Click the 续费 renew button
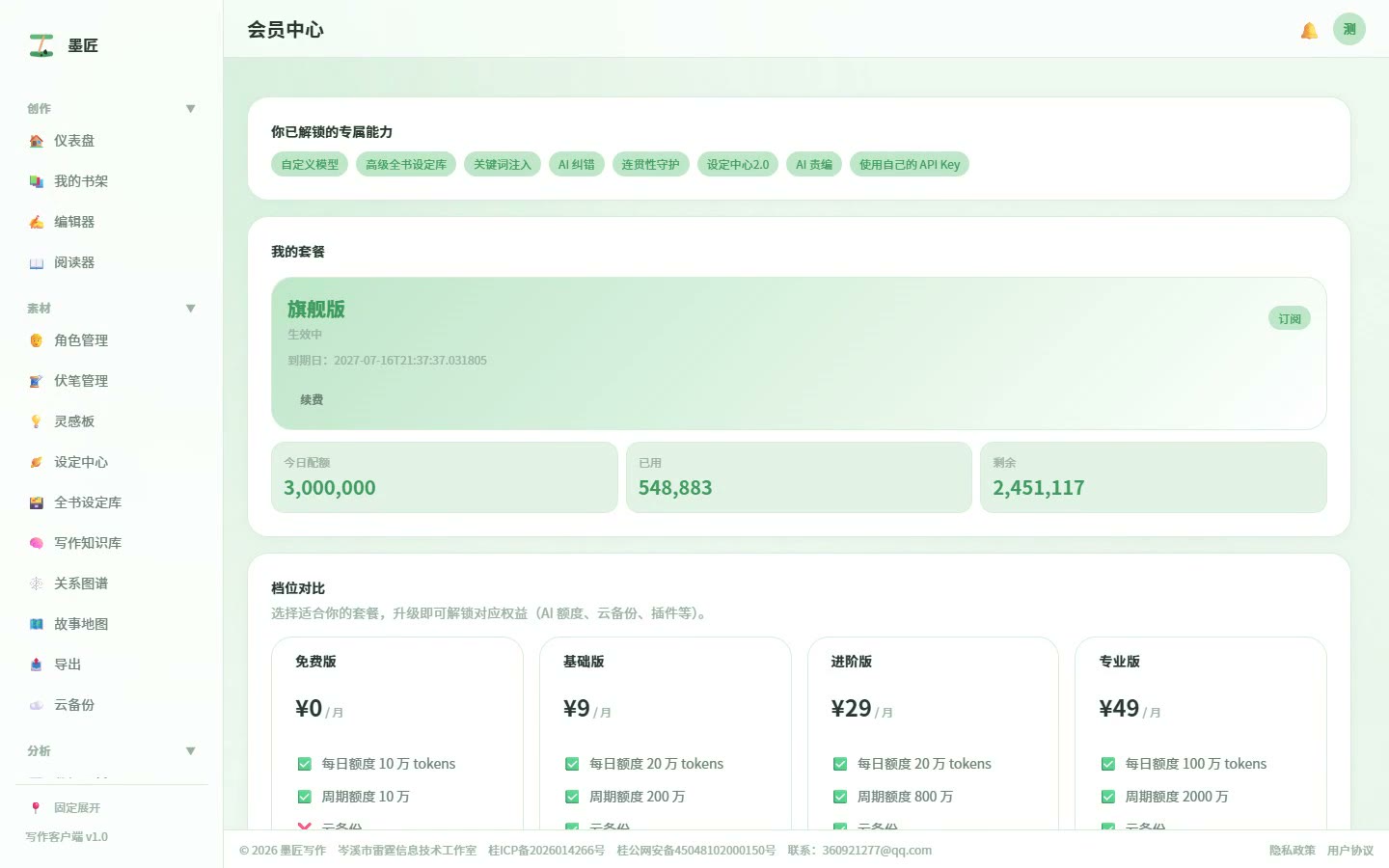This screenshot has height=868, width=1389. click(312, 399)
